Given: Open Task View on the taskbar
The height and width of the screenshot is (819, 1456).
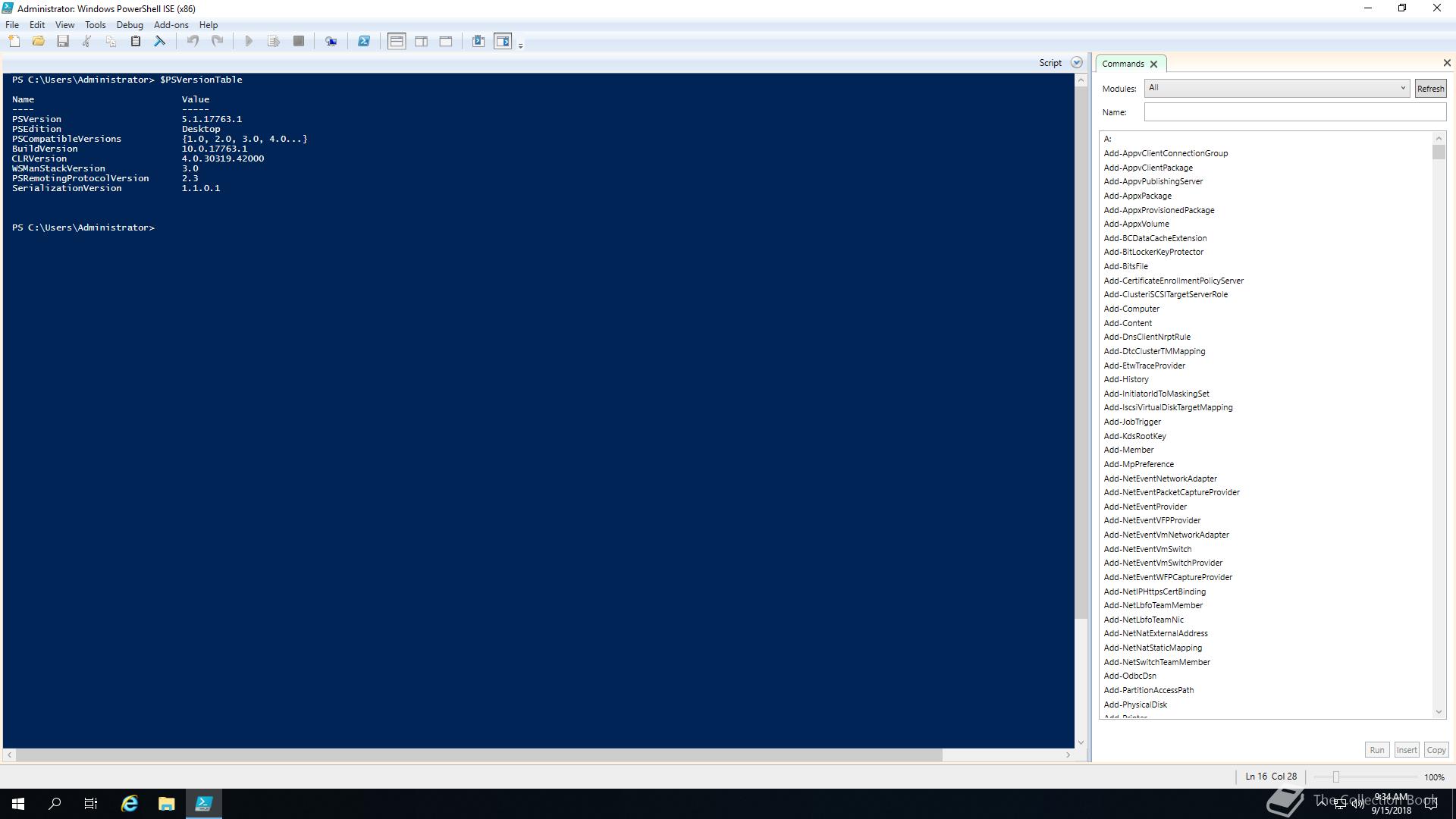Looking at the screenshot, I should (91, 804).
